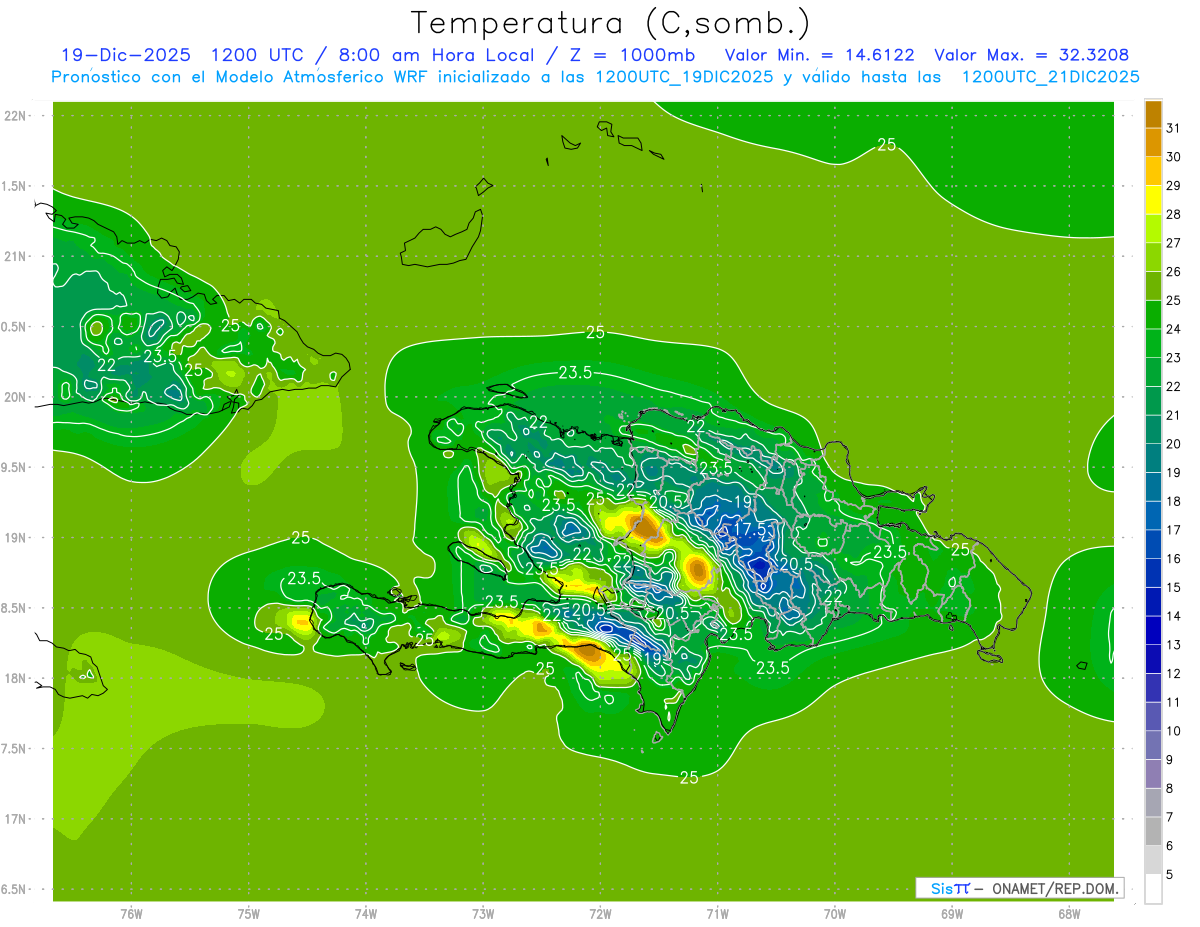This screenshot has width=1200, height=927.
Task: Click the '68W' longitude axis label
Action: (1069, 913)
